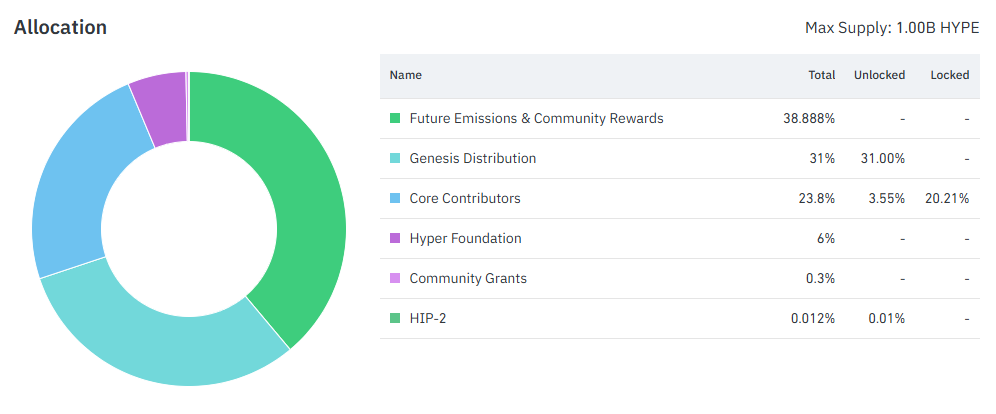Click the 6% Hyper Foundation total
Screen dimensions: 996x414
coord(826,238)
